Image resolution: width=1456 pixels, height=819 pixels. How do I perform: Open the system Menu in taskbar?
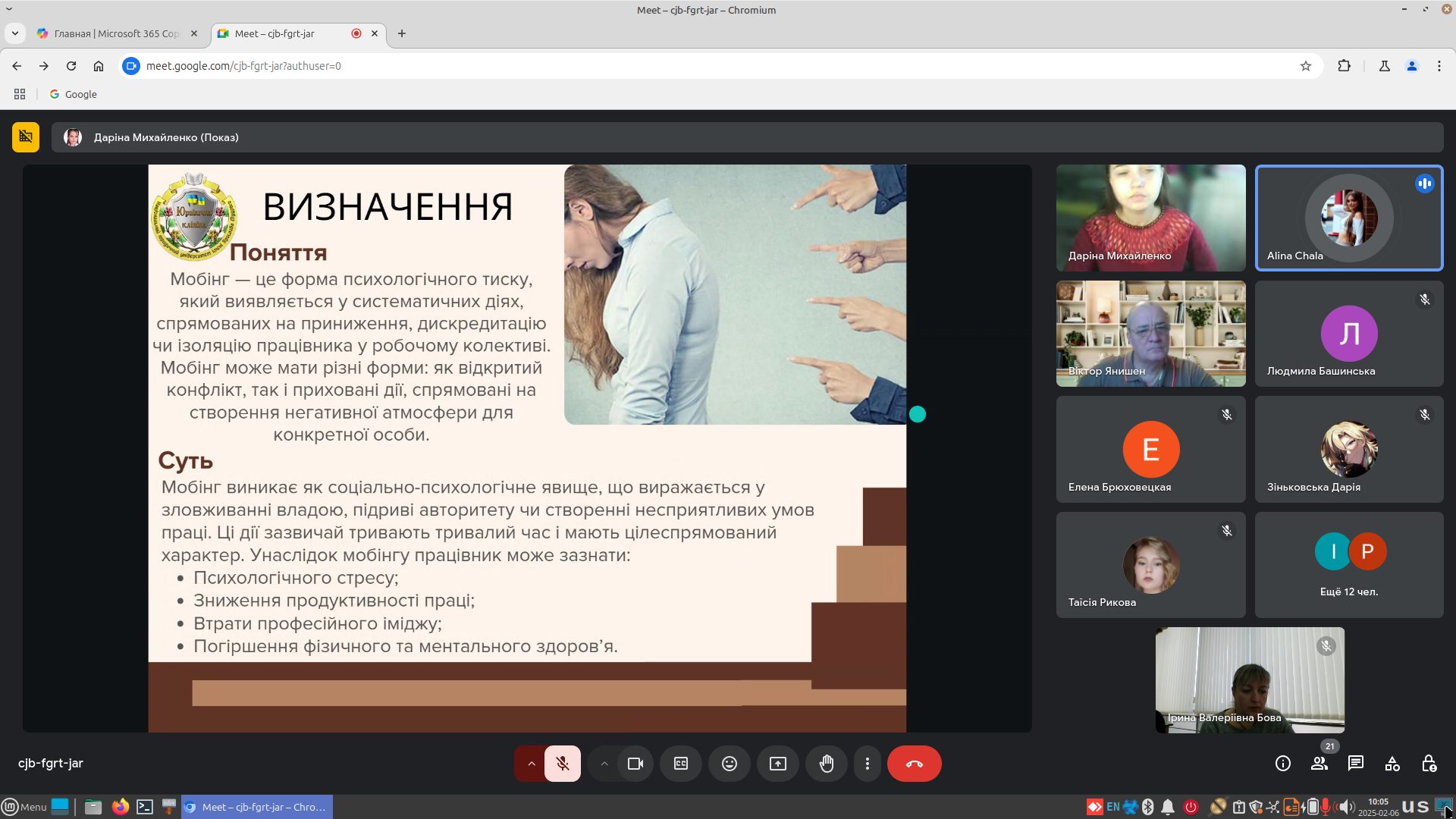click(24, 807)
